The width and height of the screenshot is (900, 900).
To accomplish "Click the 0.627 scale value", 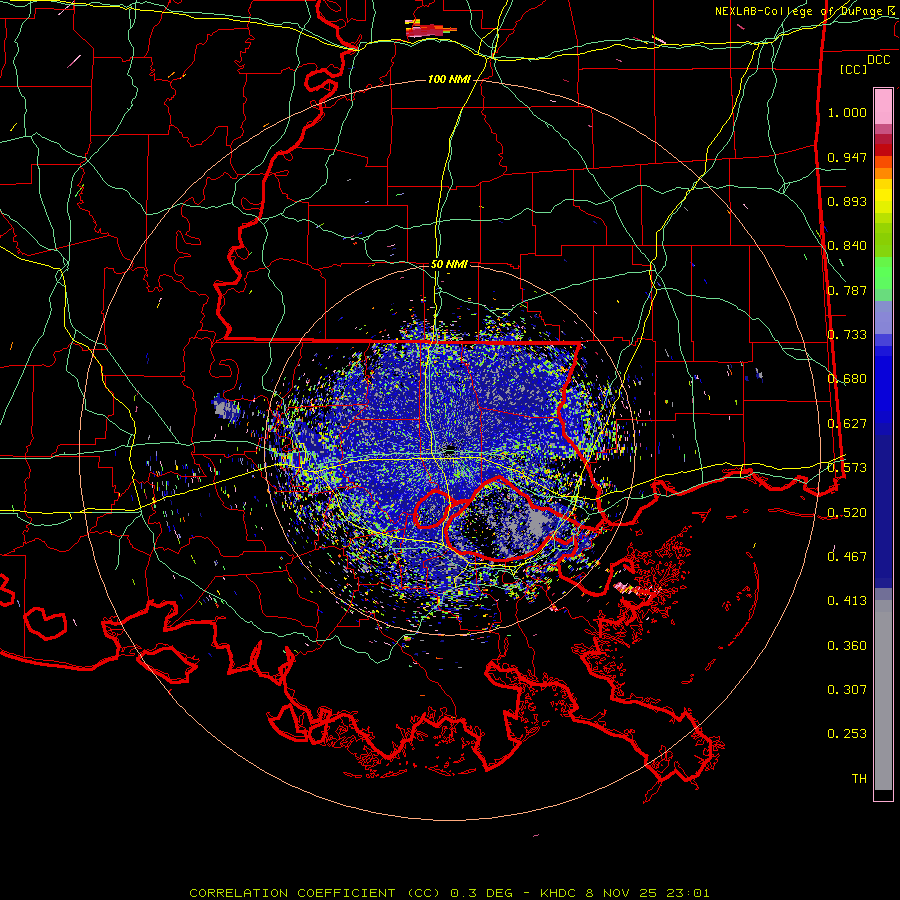I will click(x=847, y=424).
